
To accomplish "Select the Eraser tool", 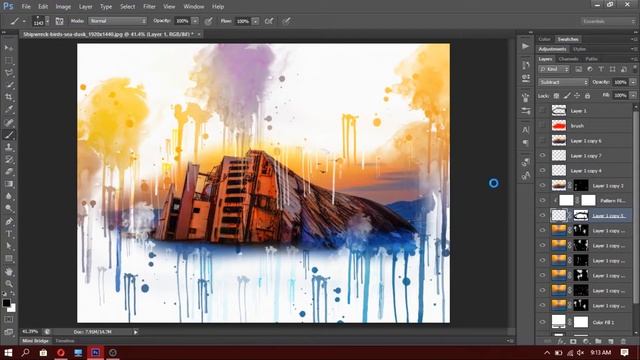I will point(9,171).
